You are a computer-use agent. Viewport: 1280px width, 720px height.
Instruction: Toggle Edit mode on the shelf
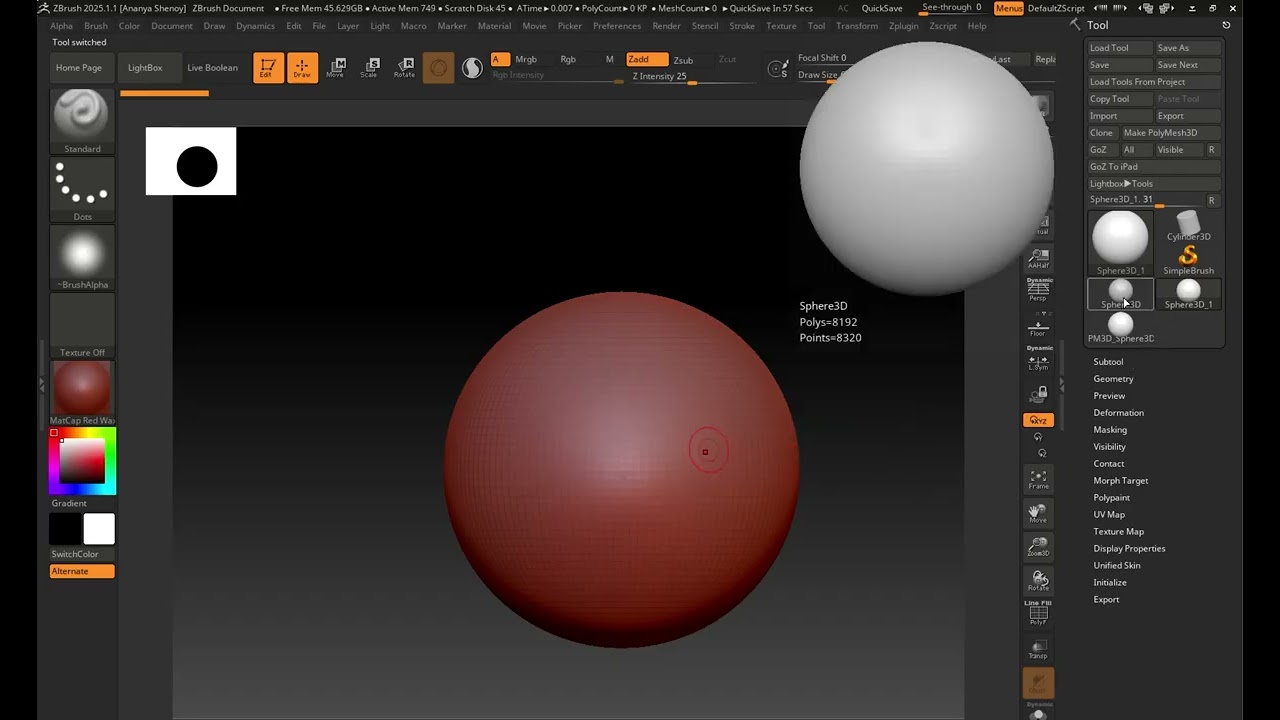click(x=268, y=67)
